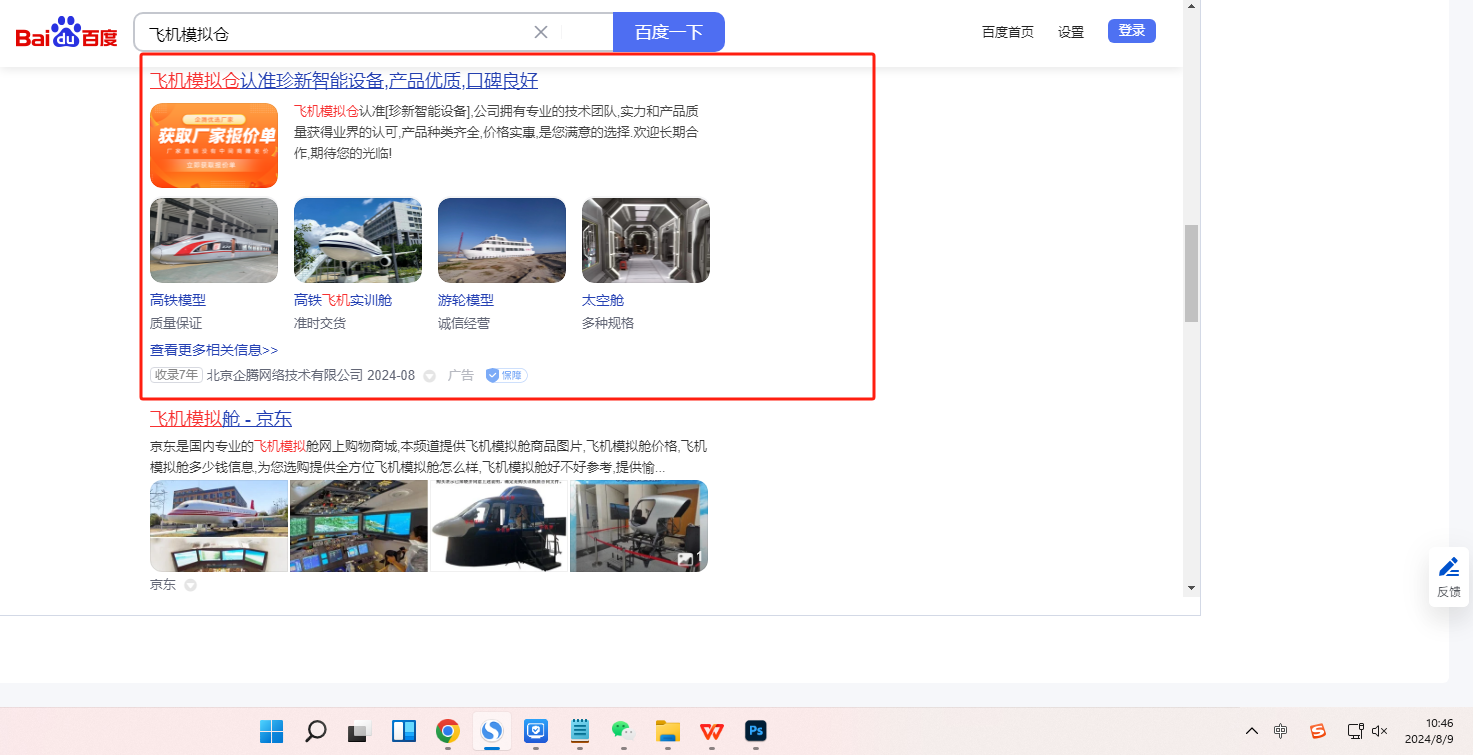Click the 登录 login button
The image size is (1473, 755).
(1132, 31)
